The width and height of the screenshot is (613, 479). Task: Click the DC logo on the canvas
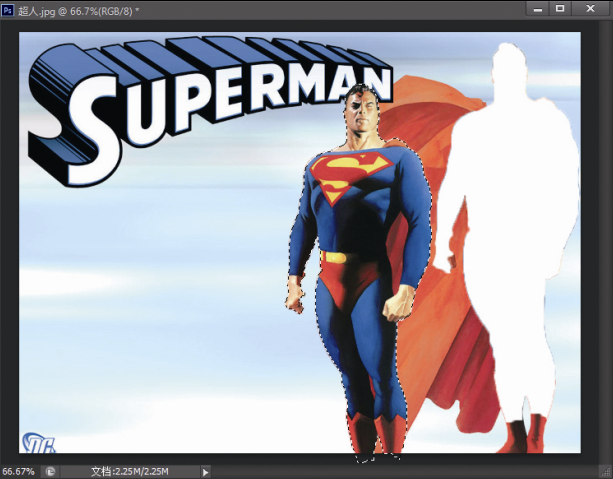tap(38, 442)
